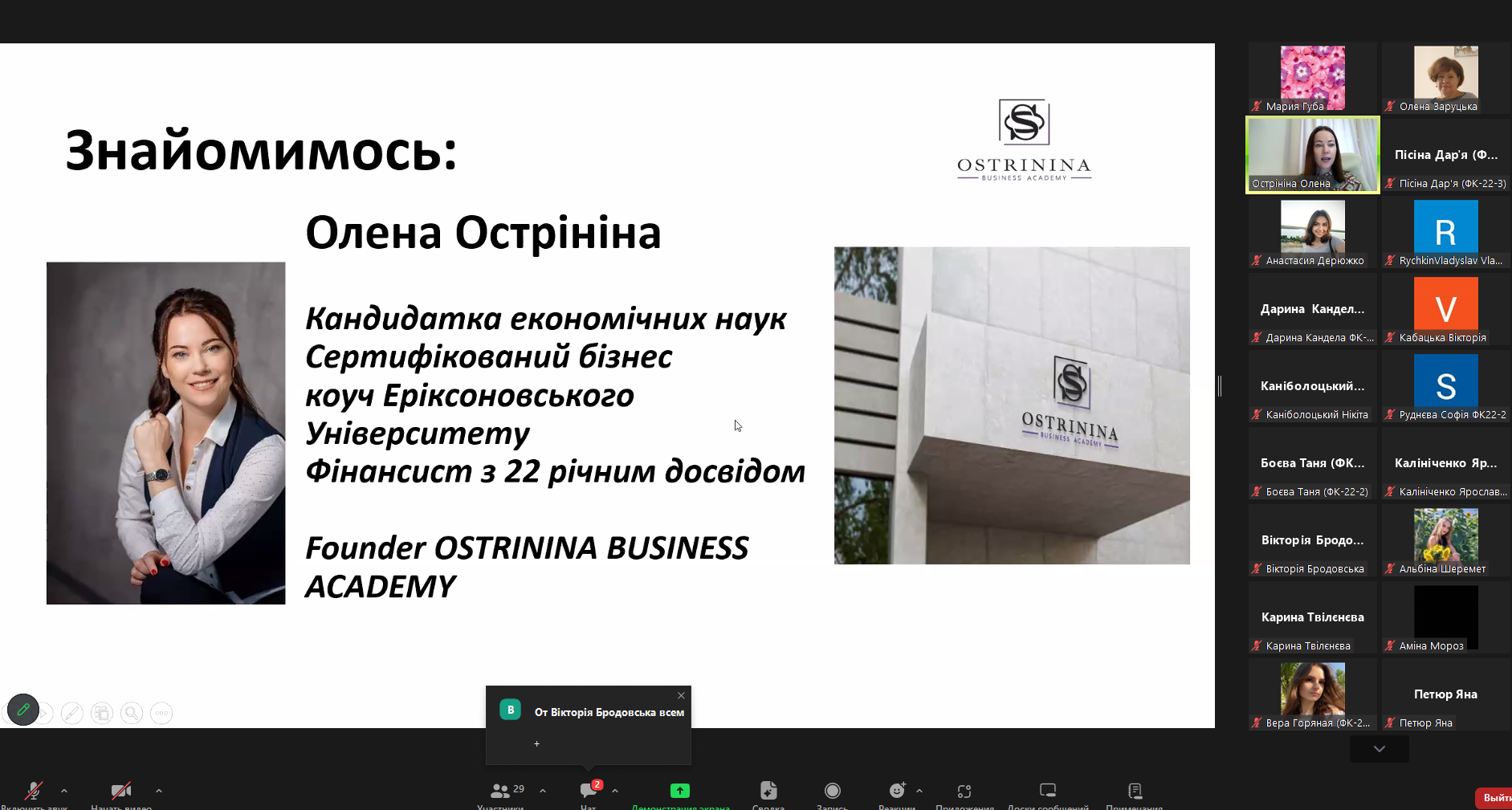
Task: Expand the reactions options arrow
Action: [919, 791]
